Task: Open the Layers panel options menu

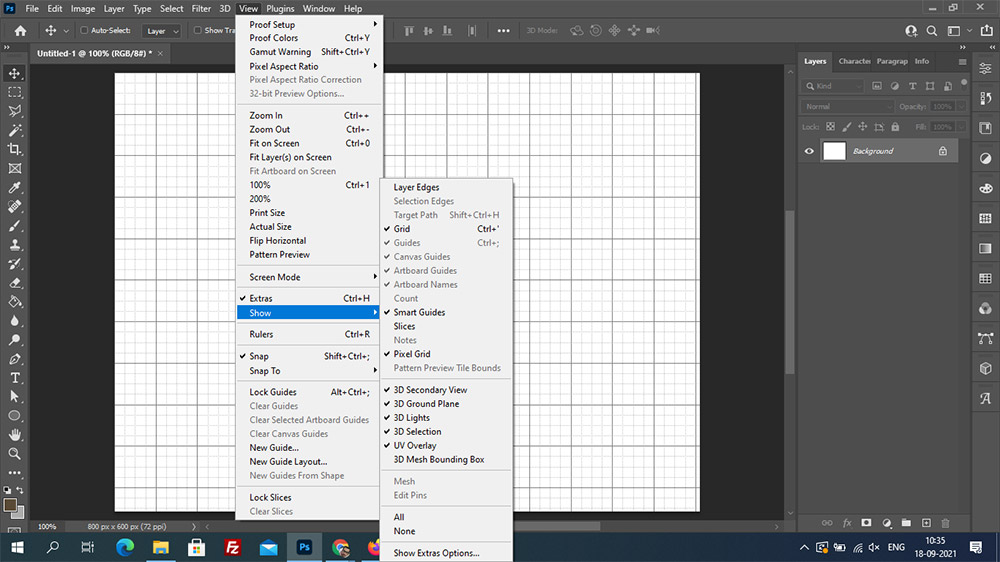Action: [x=962, y=62]
